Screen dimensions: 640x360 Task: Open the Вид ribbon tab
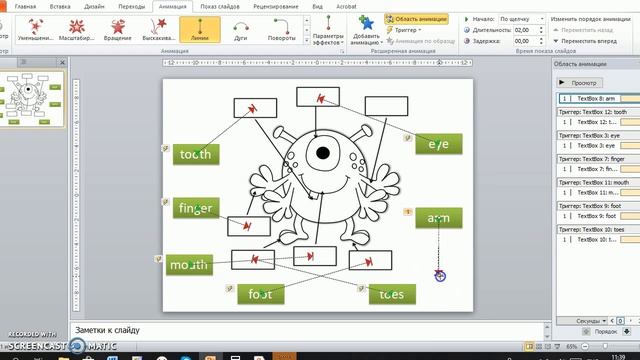[318, 7]
